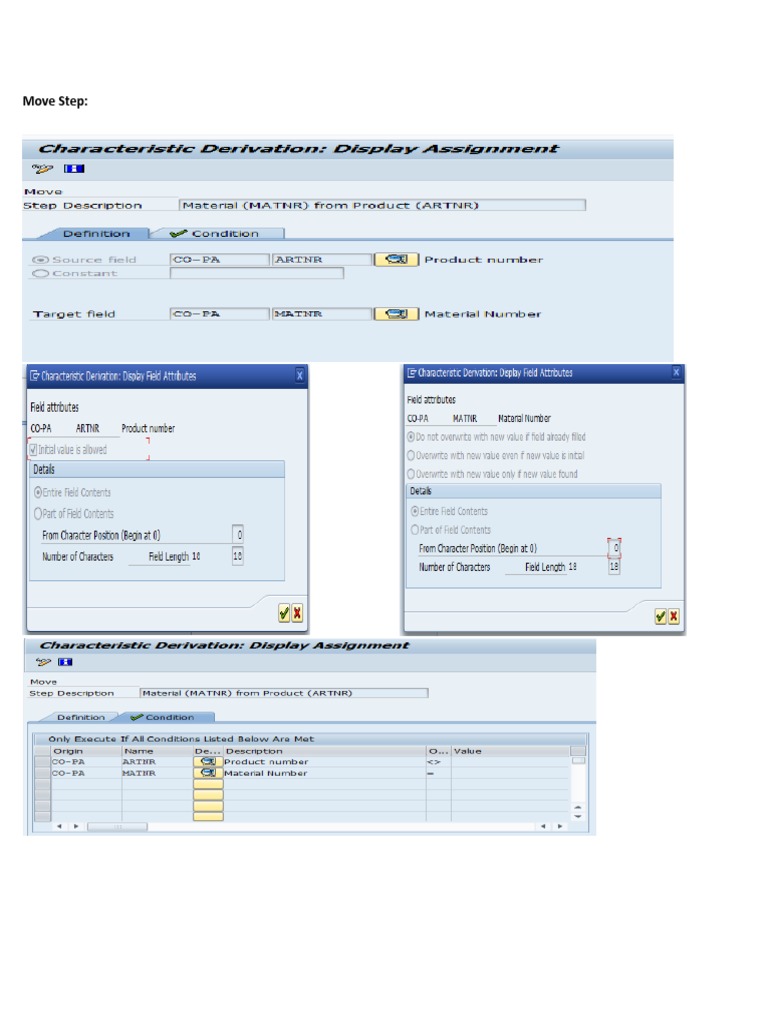Click the left horizontal scrollbar thumb under the conditions table
The image size is (768, 1024).
(x=118, y=827)
